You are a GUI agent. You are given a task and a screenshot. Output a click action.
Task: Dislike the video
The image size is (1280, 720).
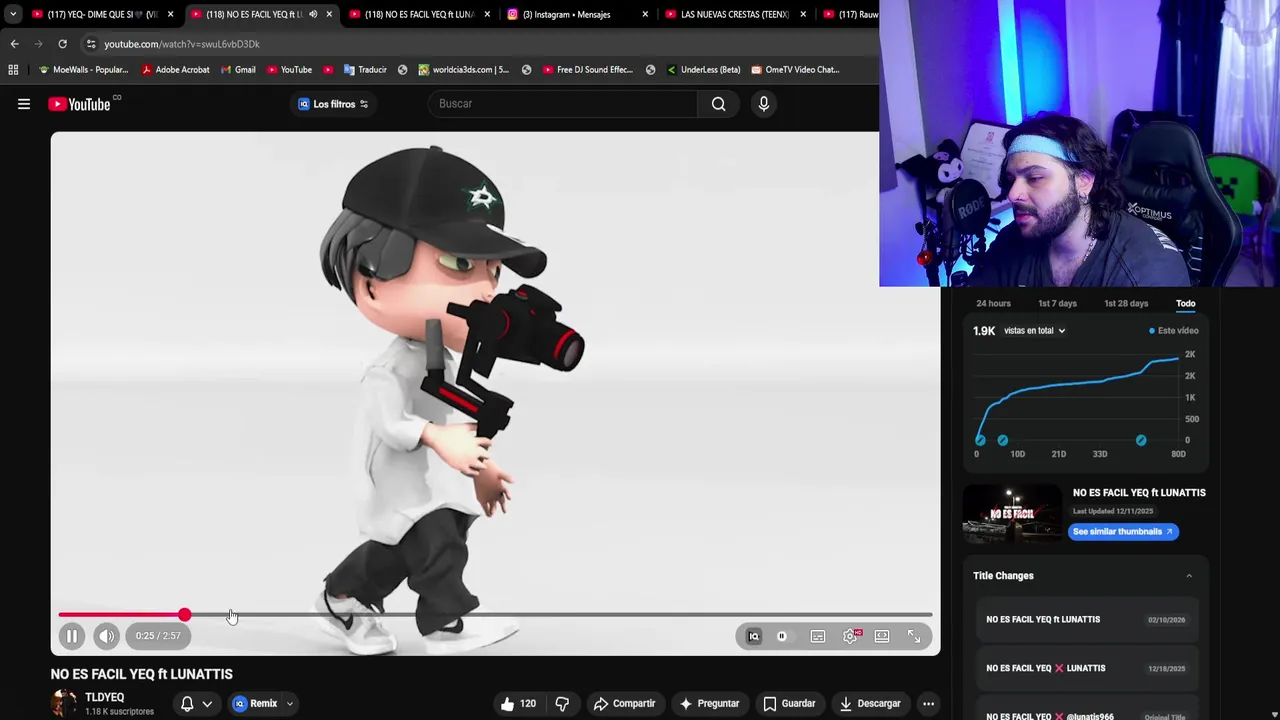(x=562, y=704)
